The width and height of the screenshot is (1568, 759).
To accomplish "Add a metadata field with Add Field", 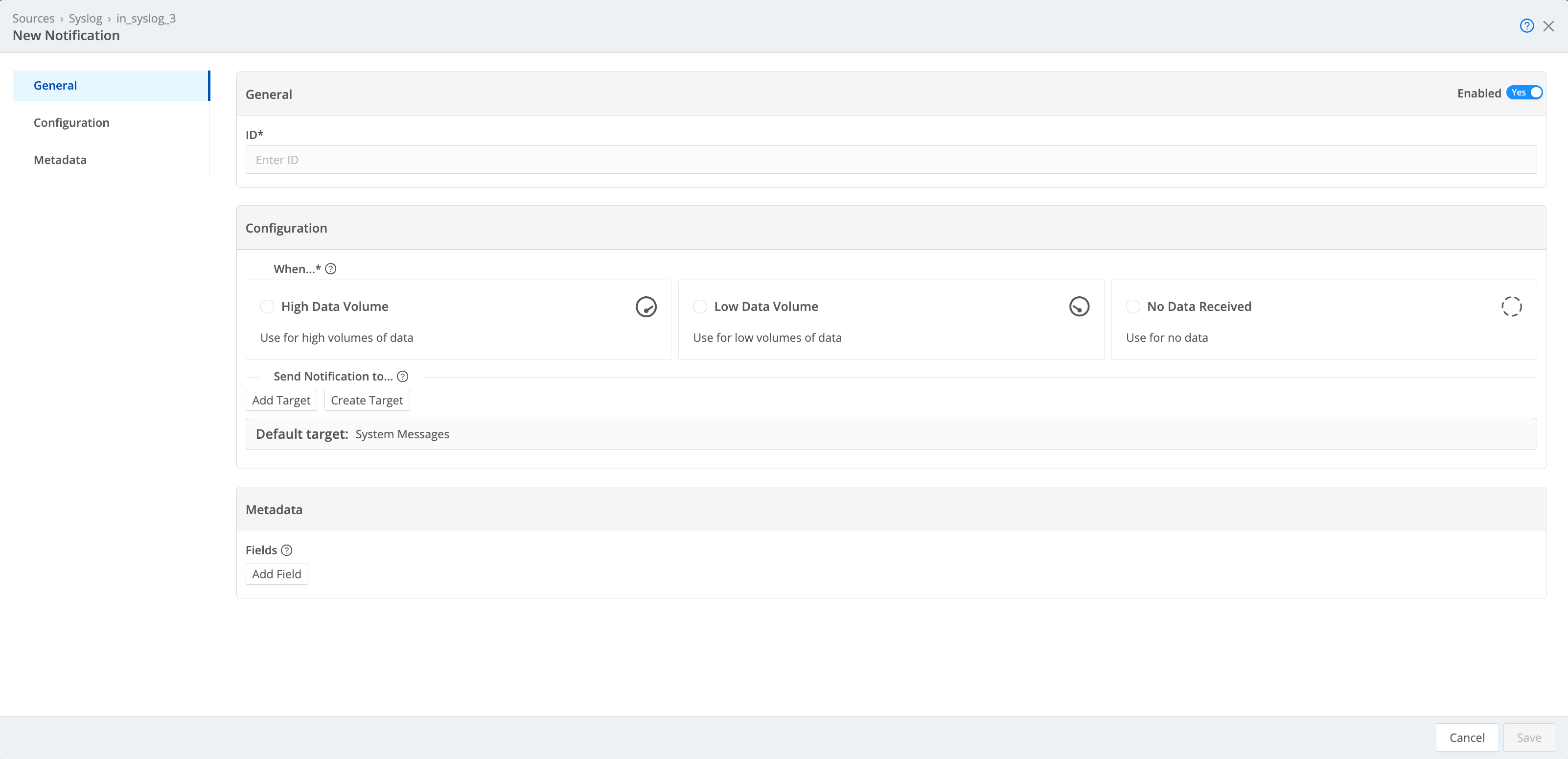I will click(277, 574).
